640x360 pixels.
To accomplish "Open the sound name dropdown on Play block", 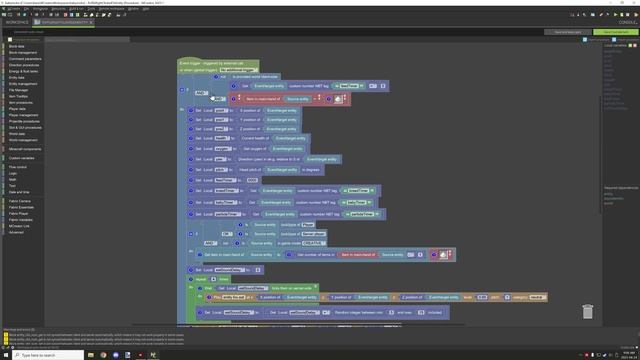I will (x=233, y=297).
